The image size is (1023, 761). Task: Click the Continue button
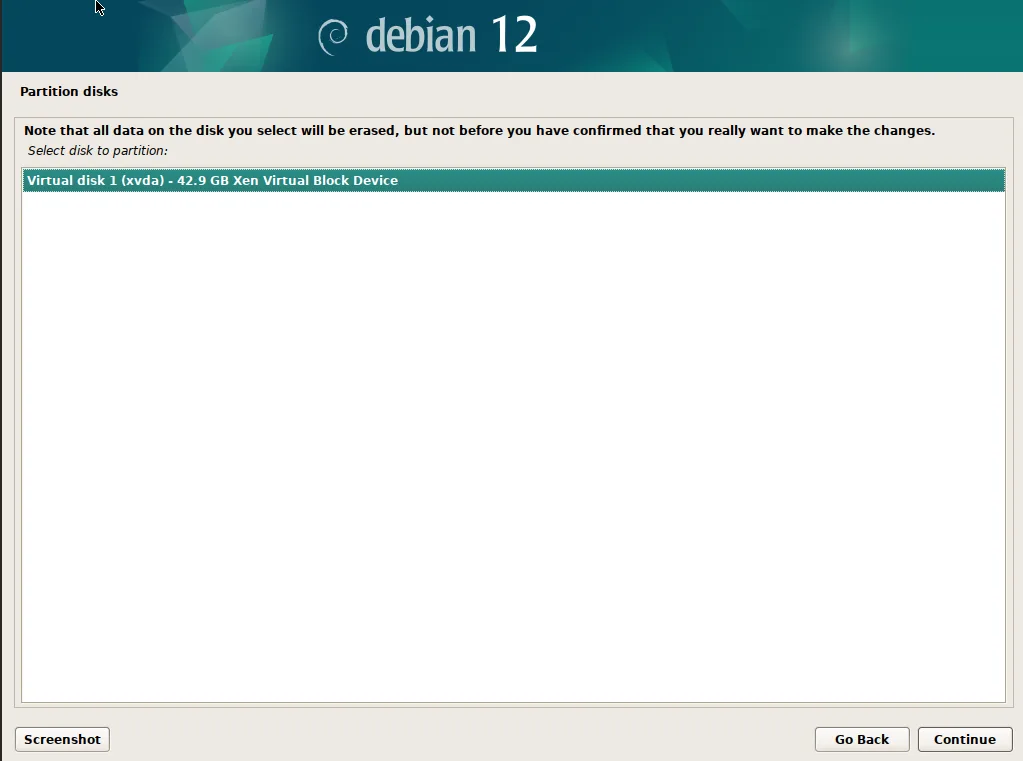pyautogui.click(x=964, y=739)
